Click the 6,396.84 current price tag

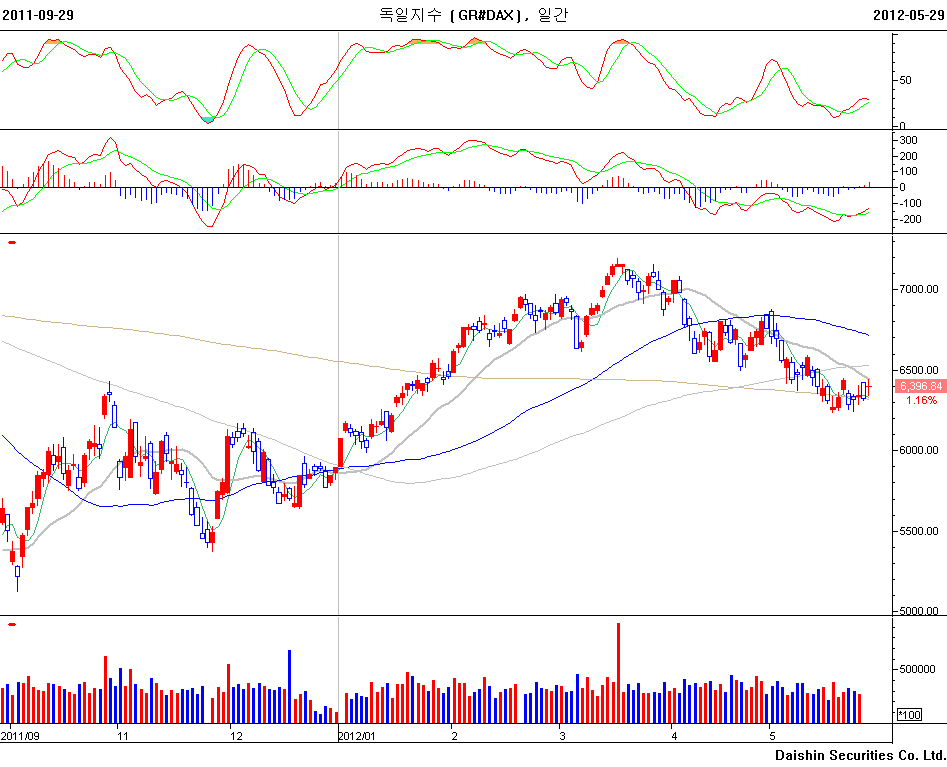tap(919, 386)
